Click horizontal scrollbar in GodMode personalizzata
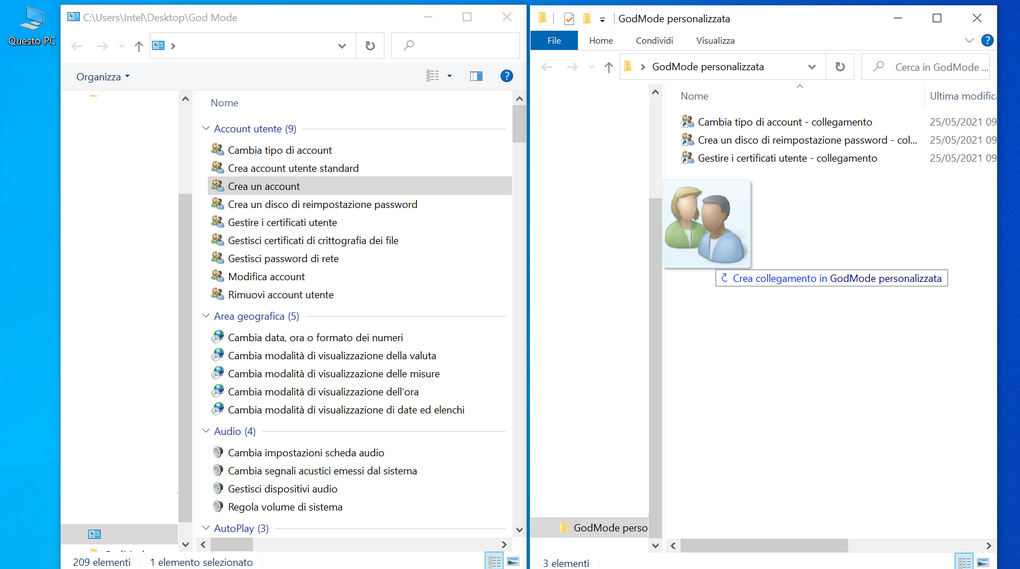The image size is (1020, 569). pyautogui.click(x=764, y=546)
